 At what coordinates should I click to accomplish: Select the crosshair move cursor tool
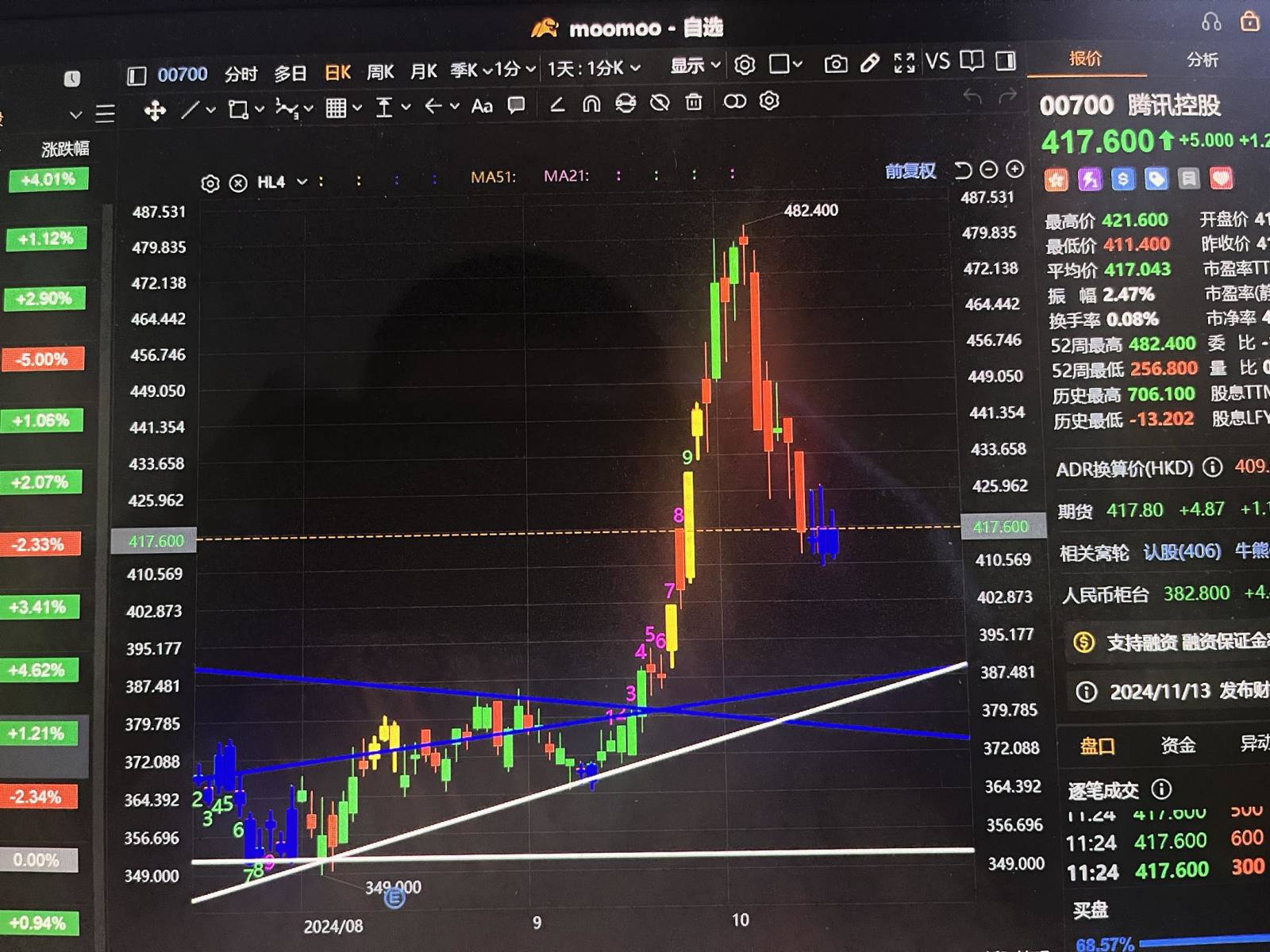(155, 109)
